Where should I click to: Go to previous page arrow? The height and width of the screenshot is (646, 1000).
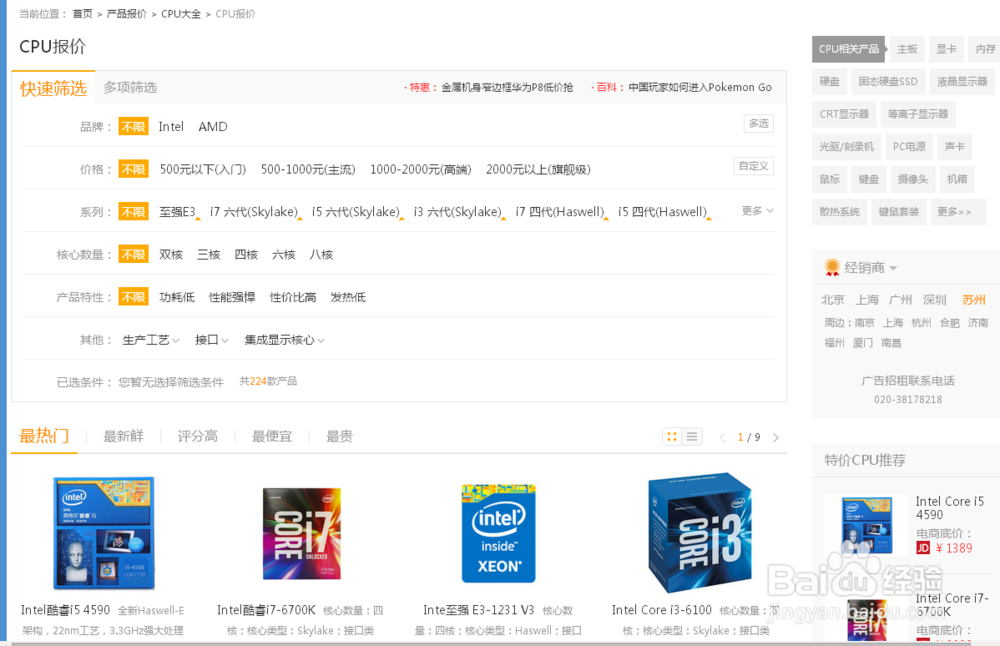(x=723, y=437)
